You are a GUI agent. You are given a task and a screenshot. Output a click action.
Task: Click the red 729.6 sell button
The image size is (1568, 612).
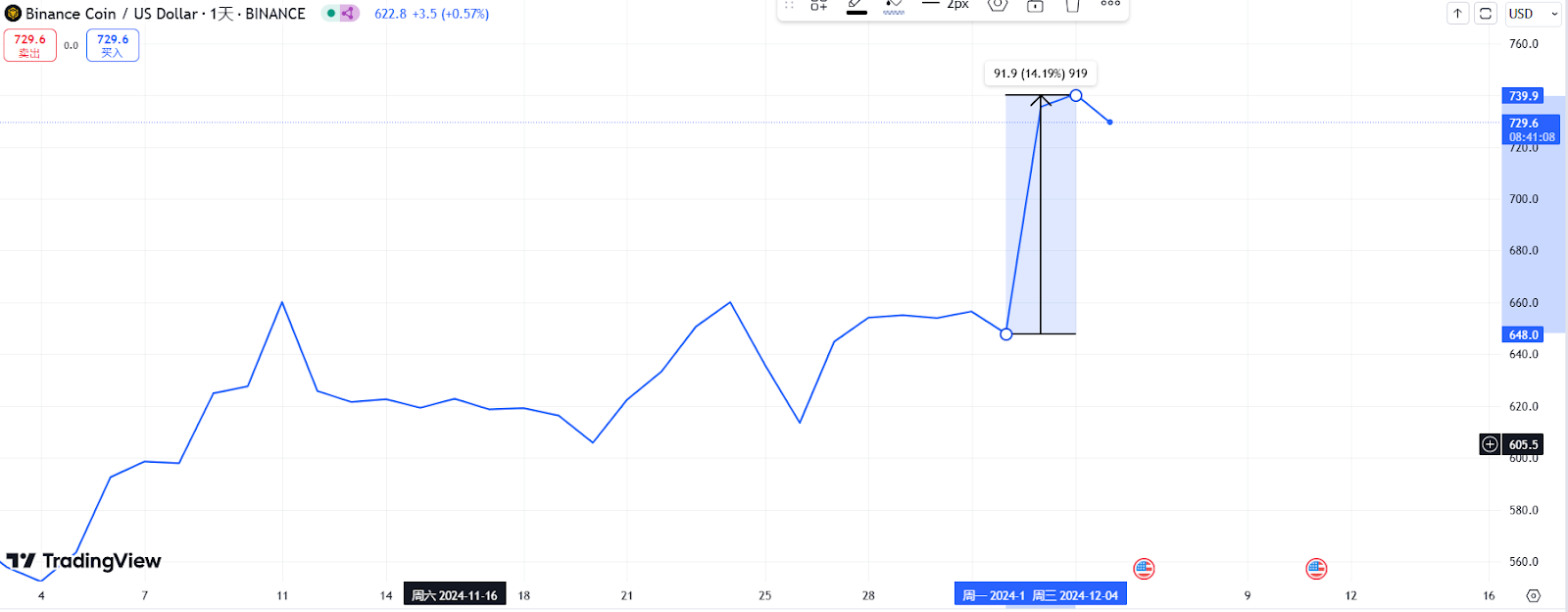pyautogui.click(x=30, y=45)
